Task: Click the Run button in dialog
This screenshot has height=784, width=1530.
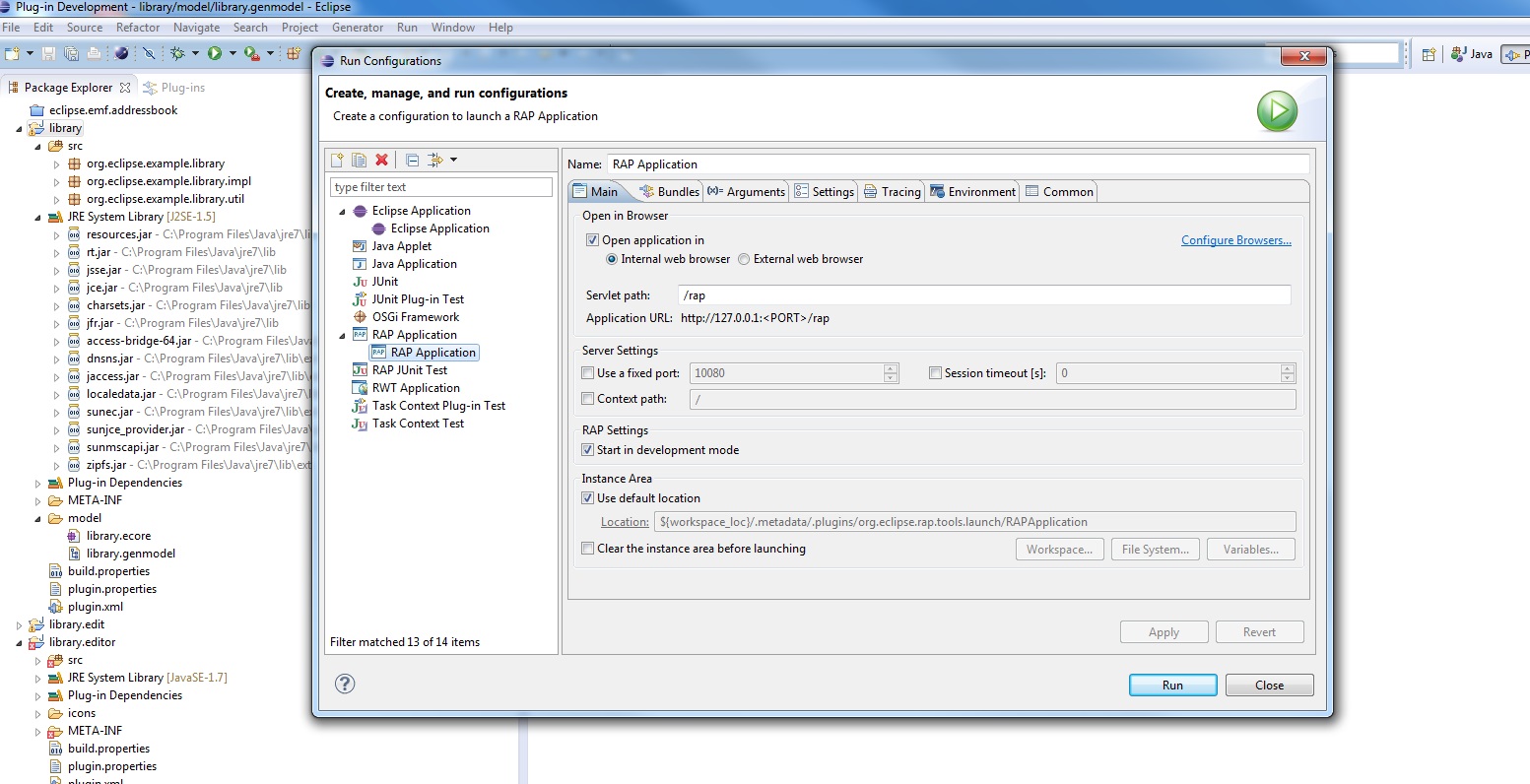Action: tap(1172, 686)
